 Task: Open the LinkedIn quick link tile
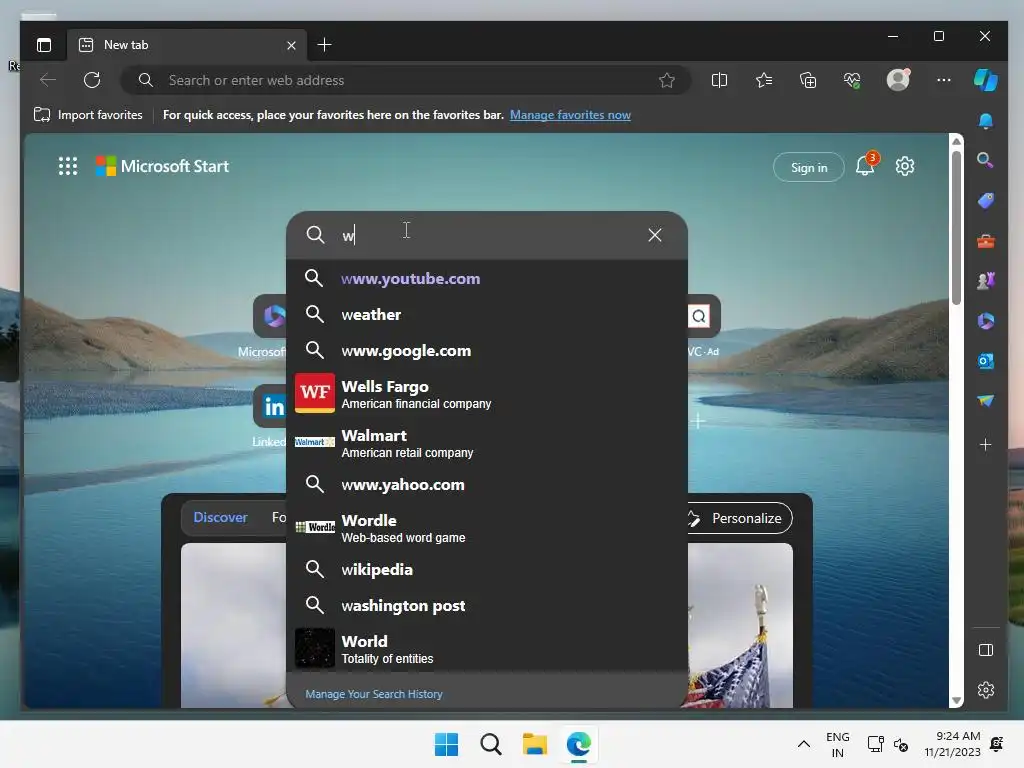270,406
